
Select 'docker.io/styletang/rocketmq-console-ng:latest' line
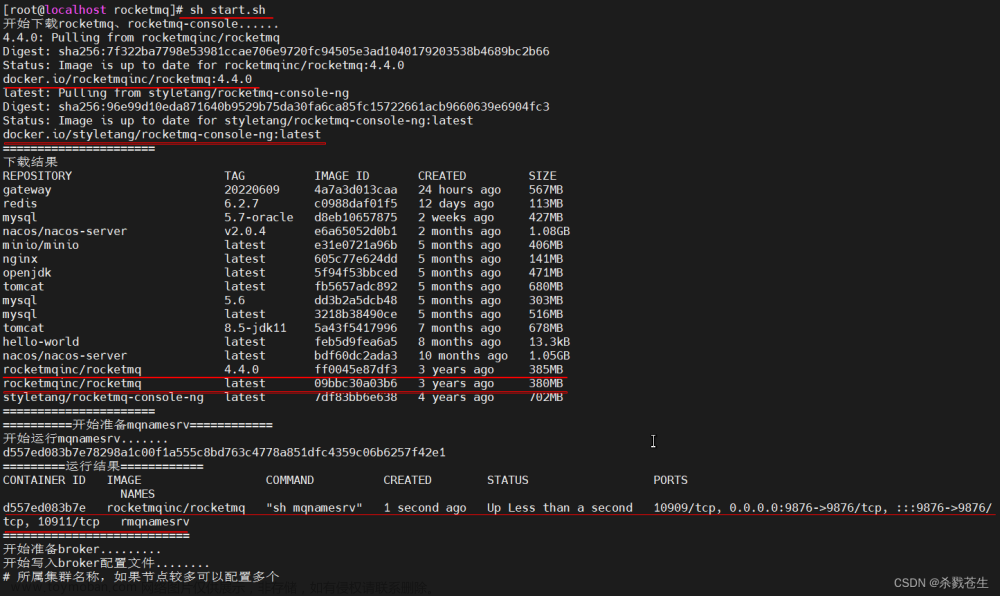tap(162, 134)
